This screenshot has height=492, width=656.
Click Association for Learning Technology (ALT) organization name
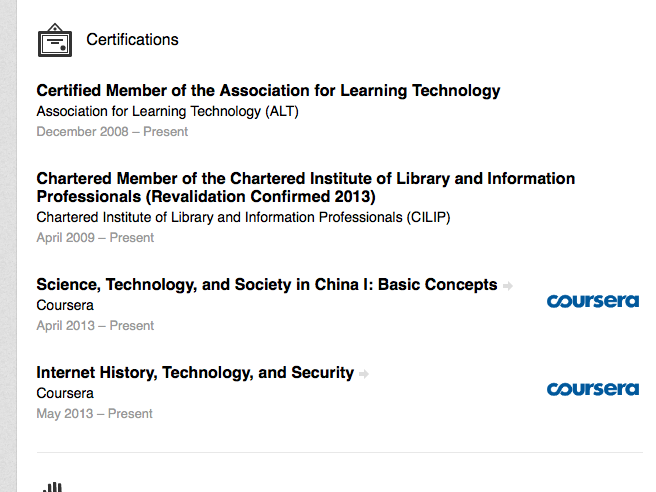click(167, 111)
